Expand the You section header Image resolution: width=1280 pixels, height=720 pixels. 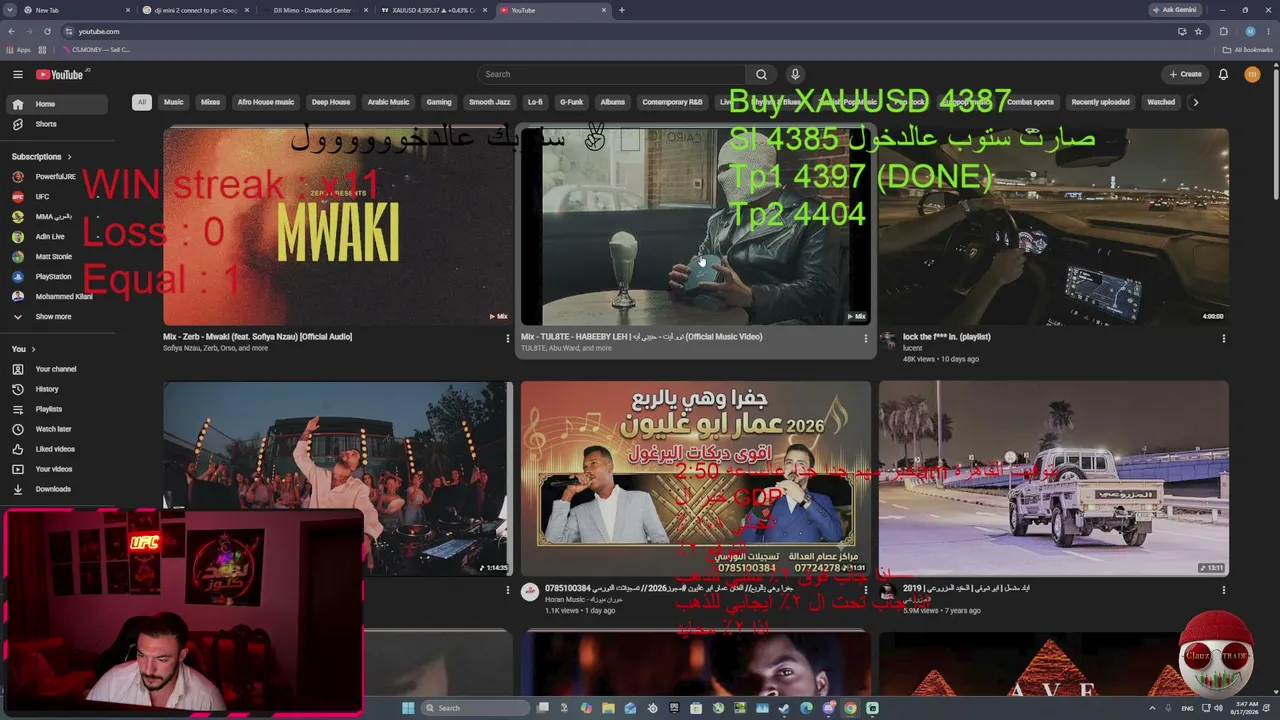(x=24, y=349)
